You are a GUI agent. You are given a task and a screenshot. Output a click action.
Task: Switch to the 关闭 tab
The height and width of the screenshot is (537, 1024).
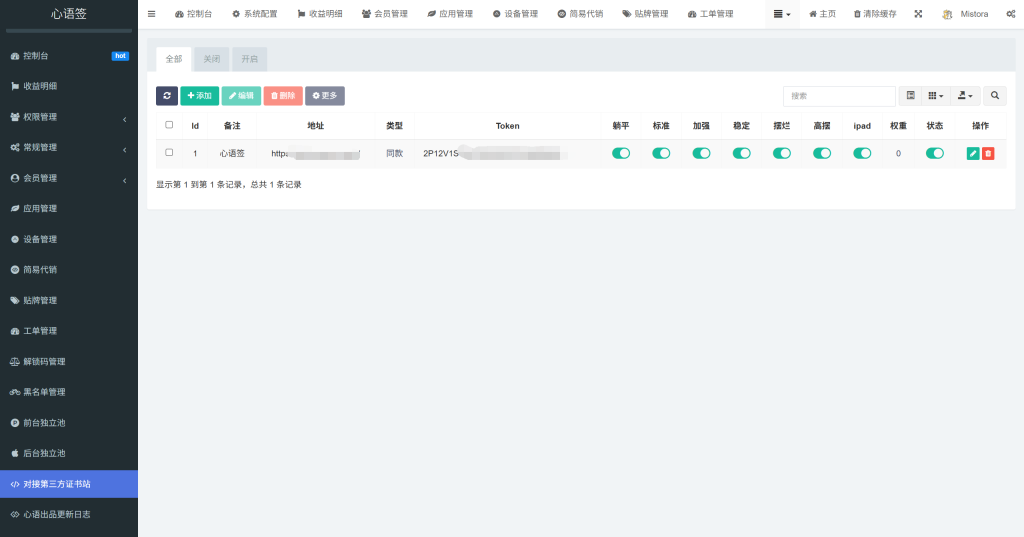[x=212, y=59]
